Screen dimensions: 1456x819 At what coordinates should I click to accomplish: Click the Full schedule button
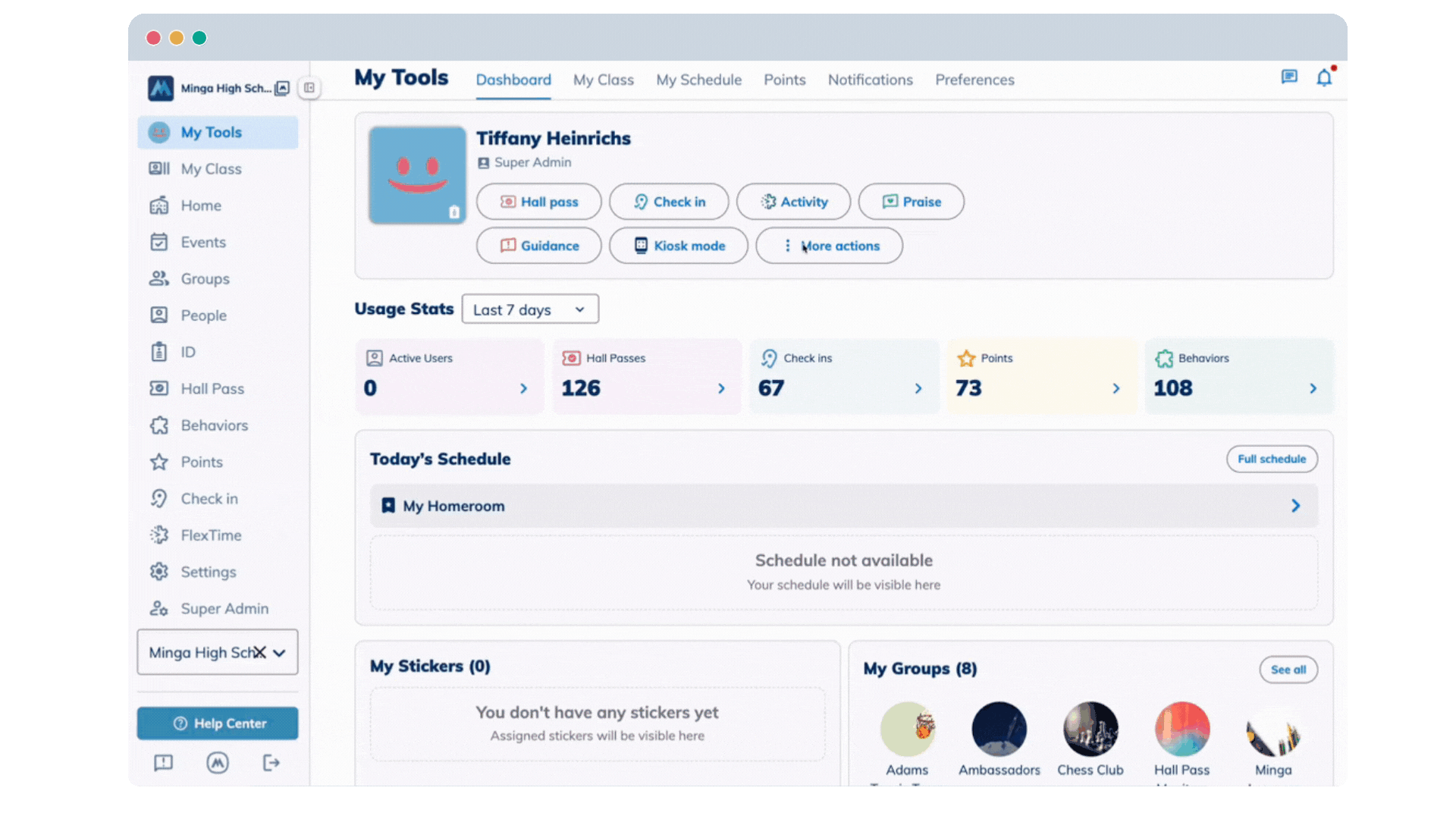click(x=1271, y=459)
